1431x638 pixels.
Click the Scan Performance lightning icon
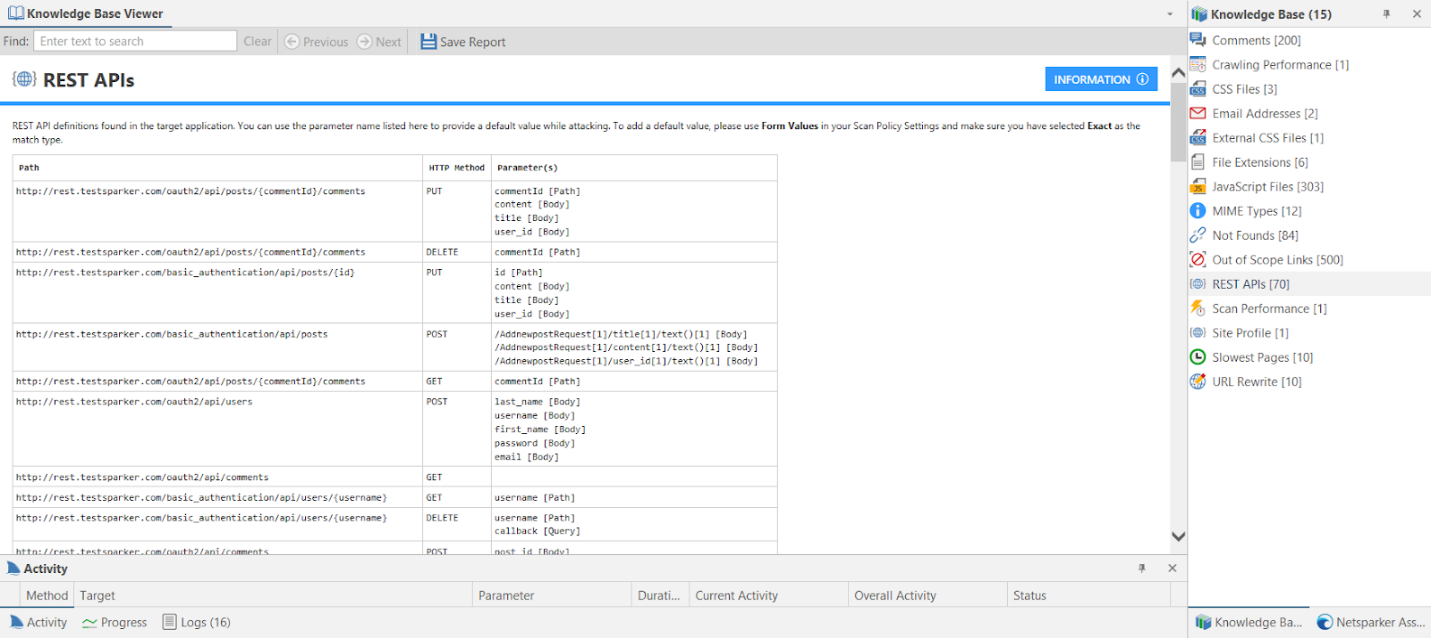click(1197, 308)
